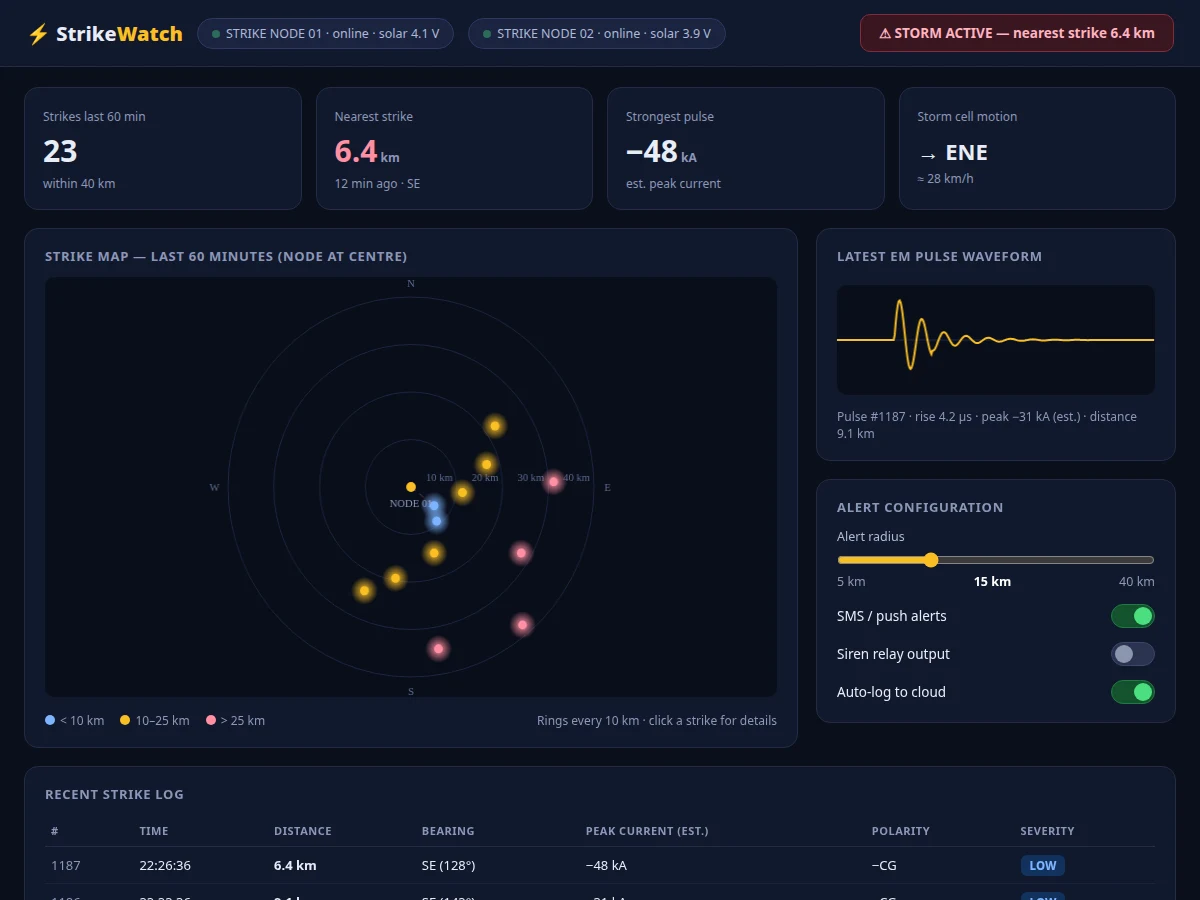Open the STRIKE NODE 02 status pill
The image size is (1200, 900).
tap(597, 33)
